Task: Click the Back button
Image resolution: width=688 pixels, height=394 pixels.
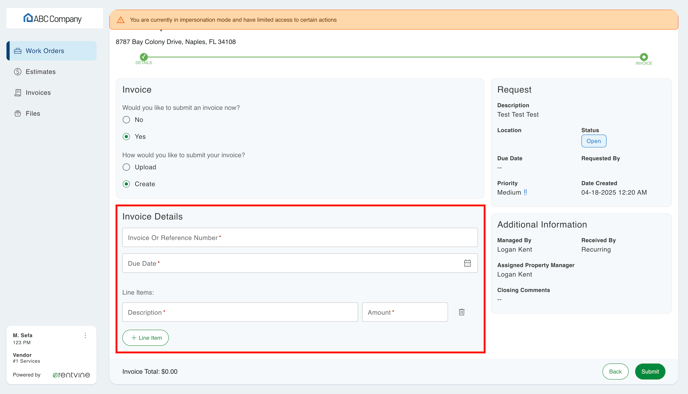Action: click(615, 371)
